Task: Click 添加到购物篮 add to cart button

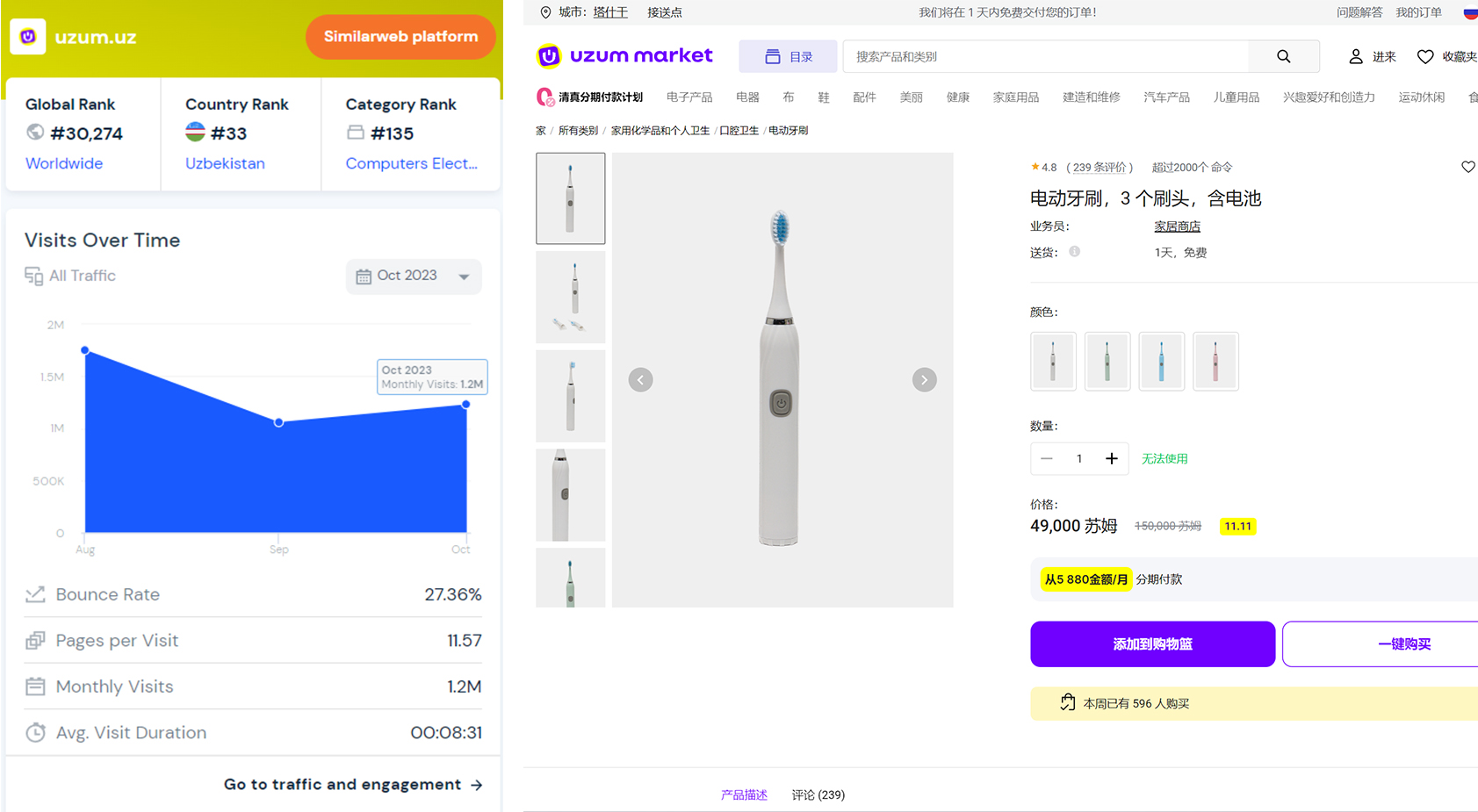Action: [1153, 644]
